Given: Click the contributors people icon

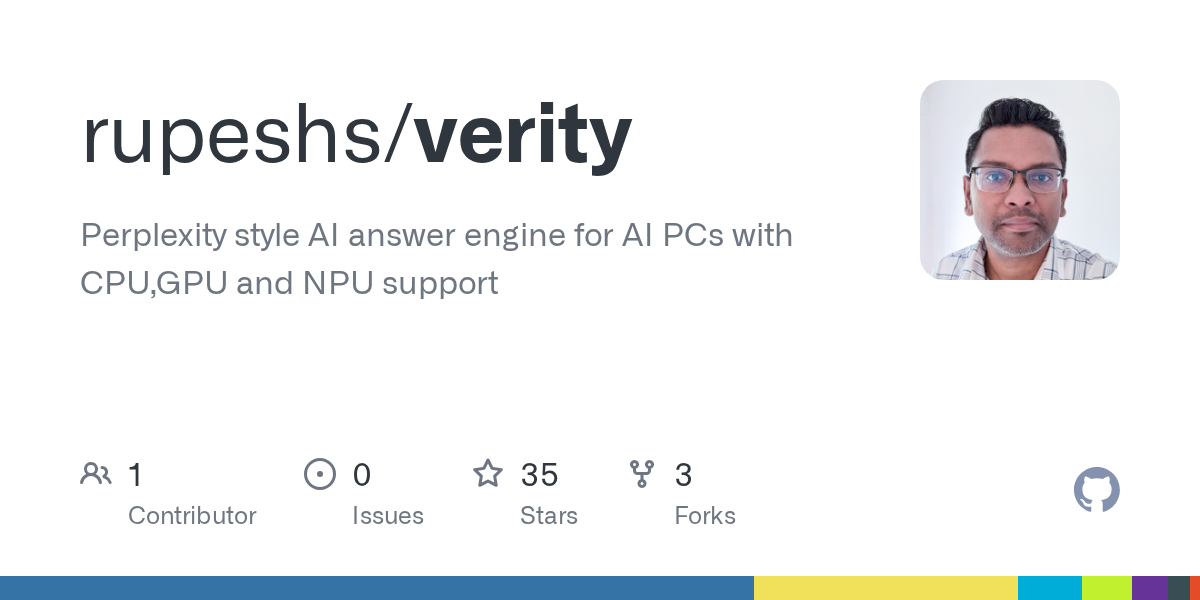Looking at the screenshot, I should point(96,474).
